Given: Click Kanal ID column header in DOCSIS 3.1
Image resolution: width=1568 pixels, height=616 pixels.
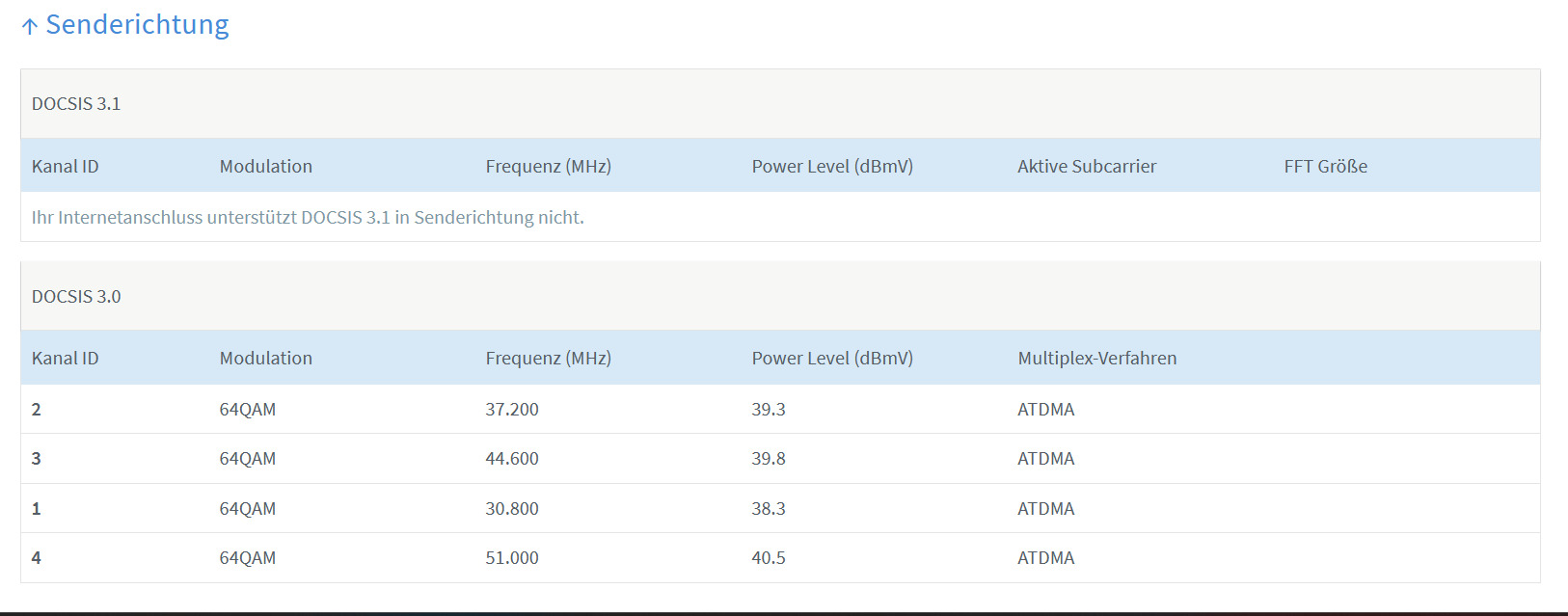Looking at the screenshot, I should click(x=65, y=167).
